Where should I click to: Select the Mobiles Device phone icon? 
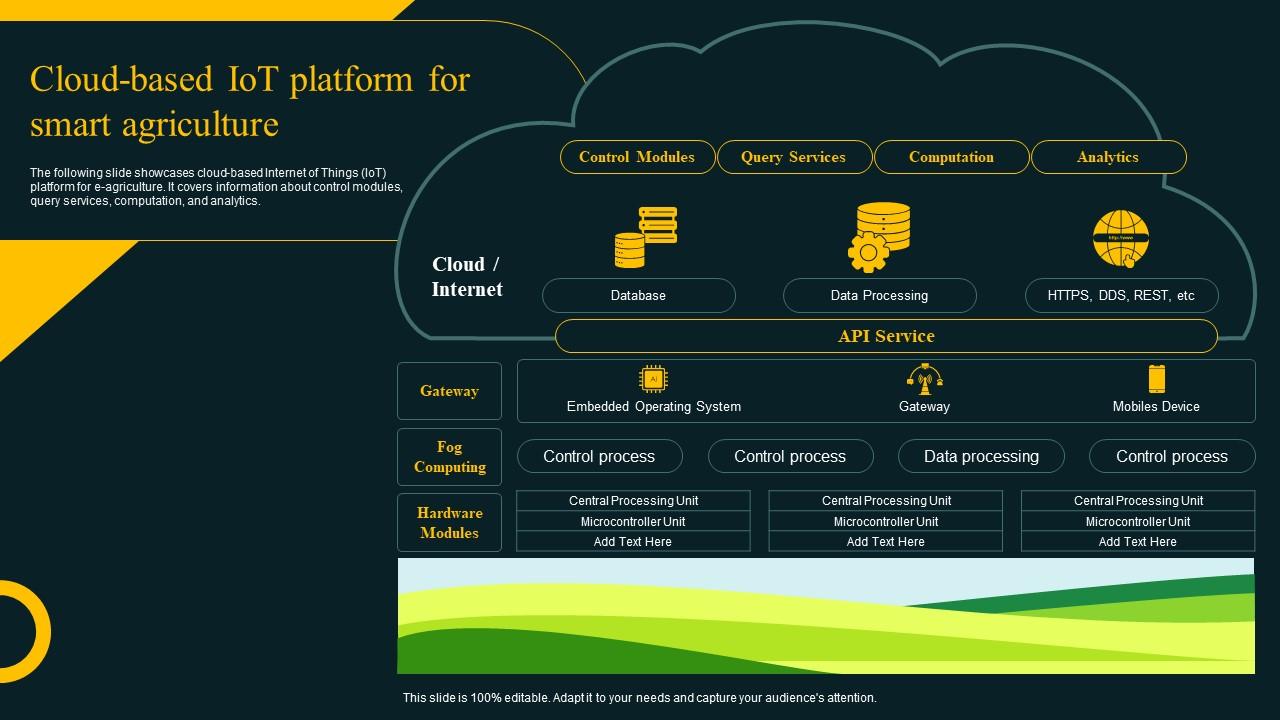coord(1156,379)
